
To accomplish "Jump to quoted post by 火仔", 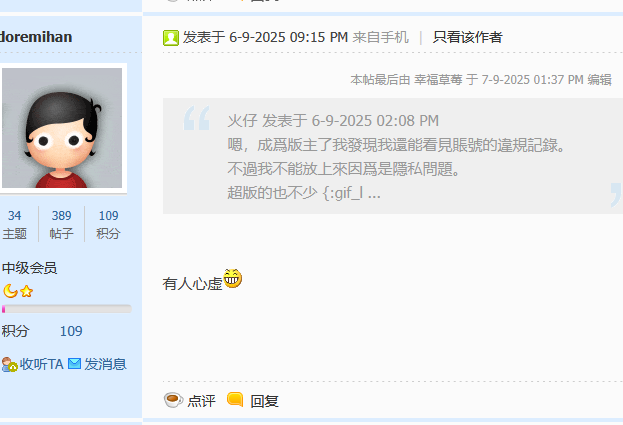I will pos(333,121).
